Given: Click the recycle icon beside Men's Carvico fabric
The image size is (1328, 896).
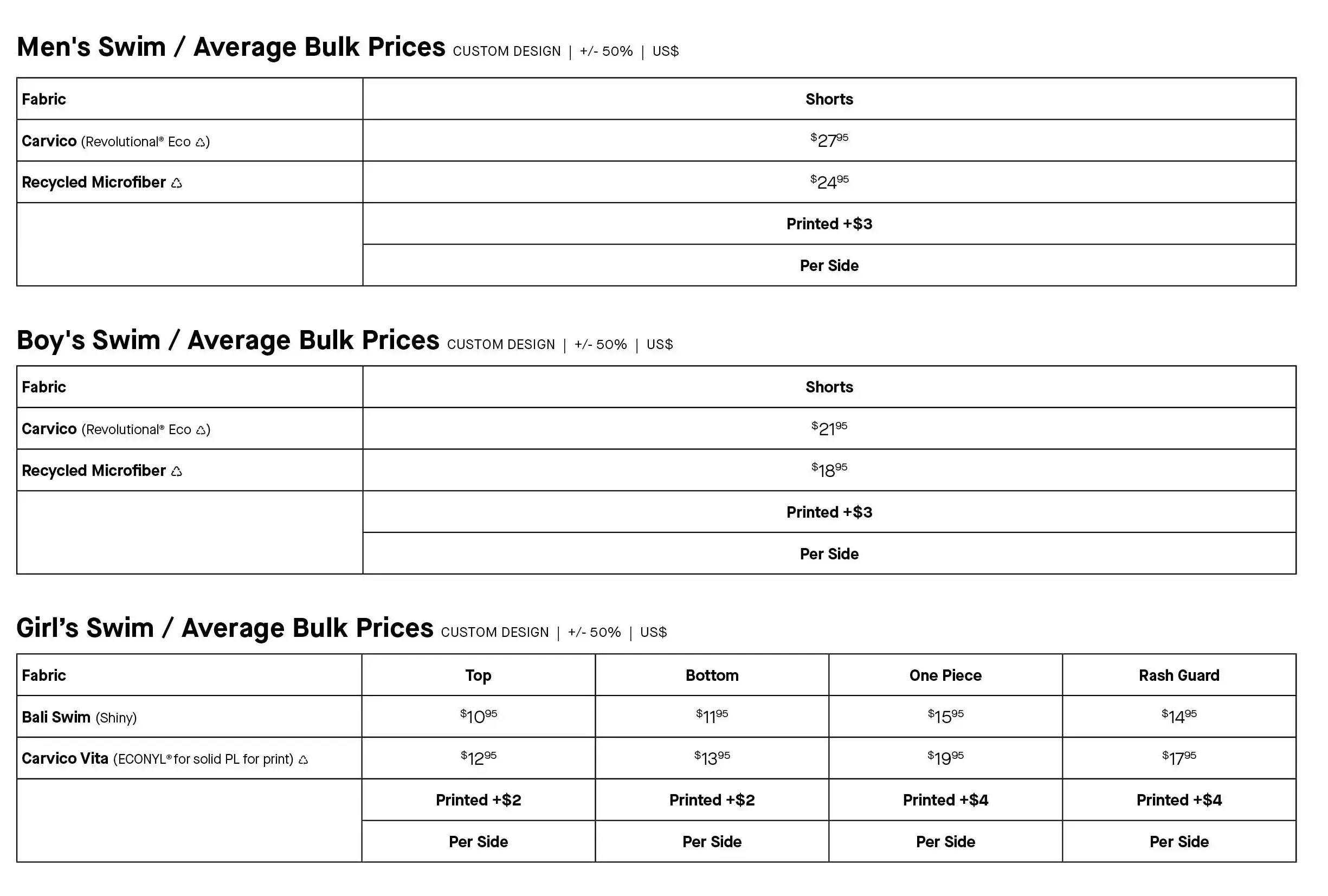Looking at the screenshot, I should [200, 142].
